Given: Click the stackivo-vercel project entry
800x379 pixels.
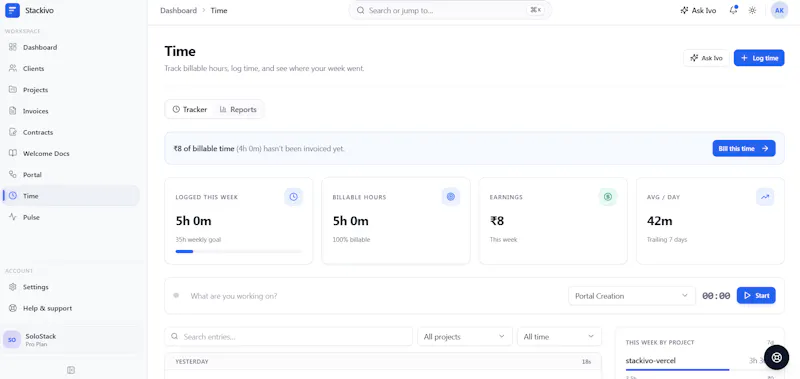Looking at the screenshot, I should pyautogui.click(x=651, y=361).
